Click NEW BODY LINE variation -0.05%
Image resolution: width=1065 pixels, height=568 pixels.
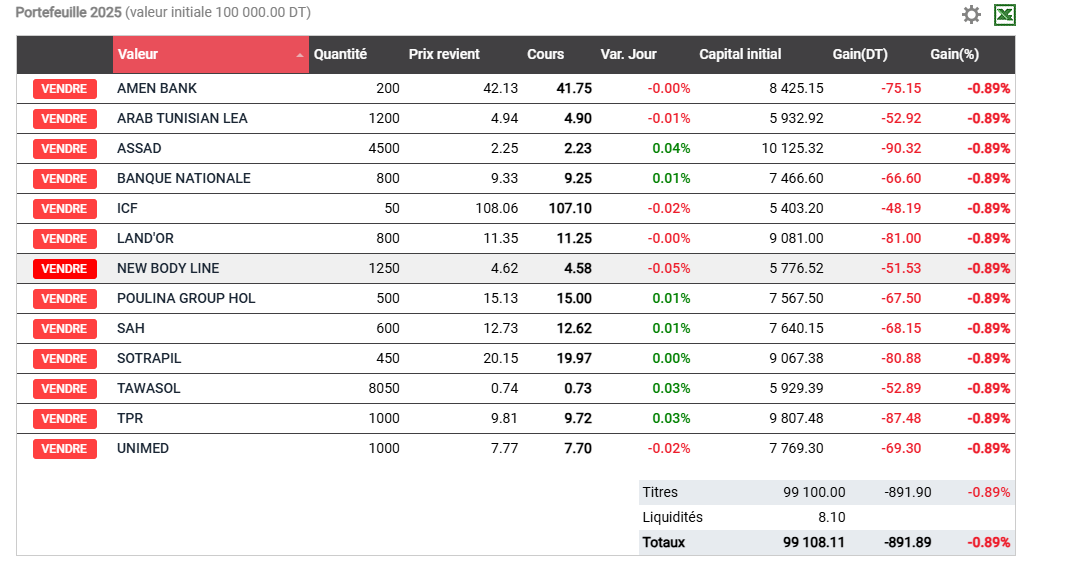[x=668, y=268]
